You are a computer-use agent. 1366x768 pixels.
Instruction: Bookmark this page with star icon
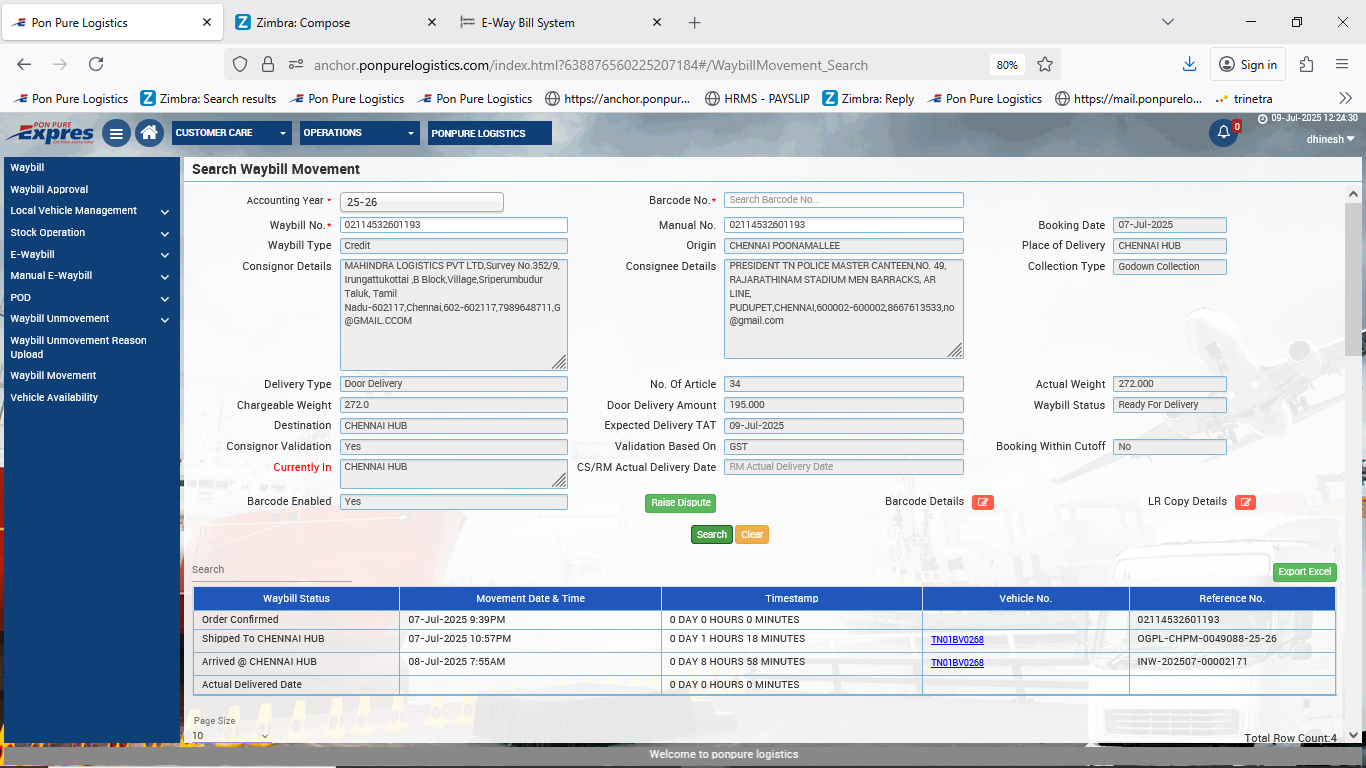(x=1045, y=64)
